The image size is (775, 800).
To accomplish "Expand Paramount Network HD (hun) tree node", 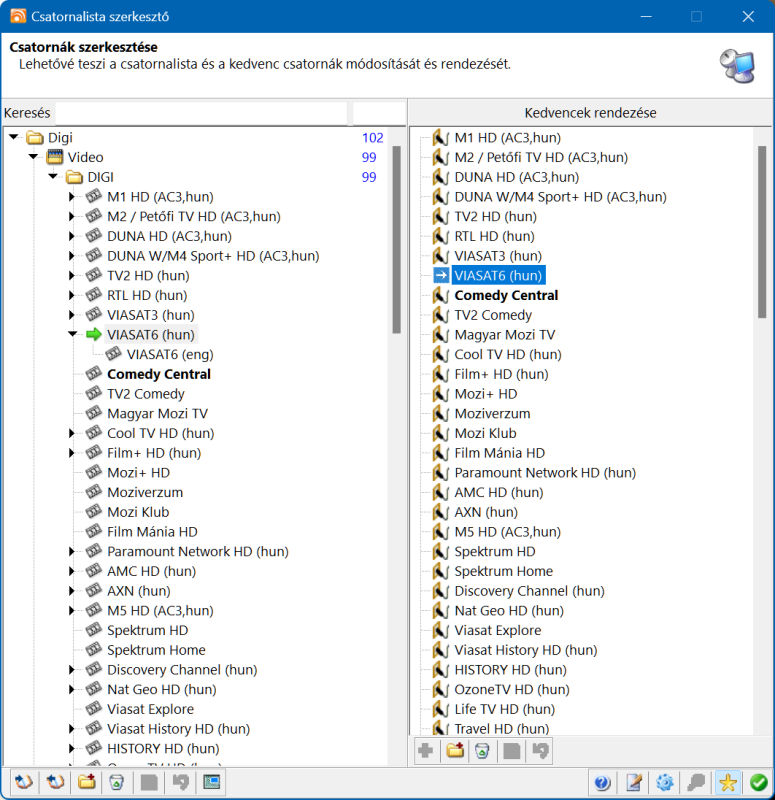I will pyautogui.click(x=72, y=552).
